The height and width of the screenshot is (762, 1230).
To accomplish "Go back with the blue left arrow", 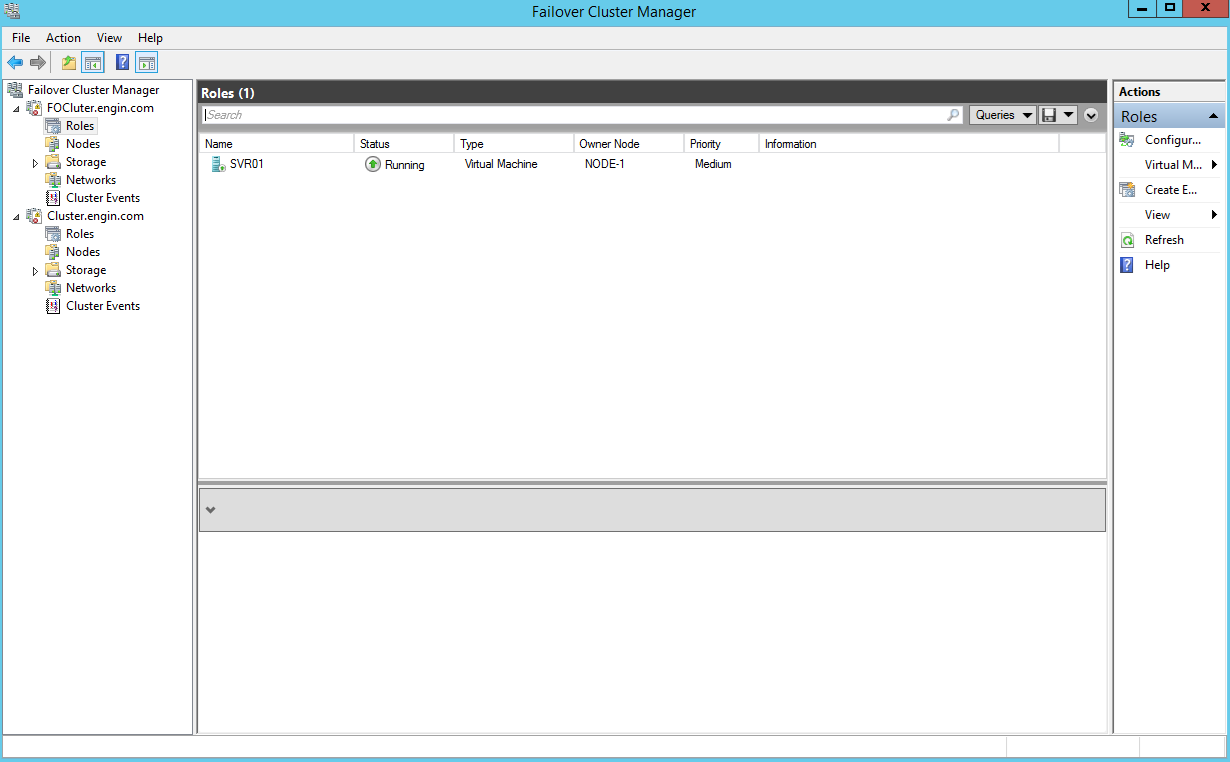I will click(15, 63).
